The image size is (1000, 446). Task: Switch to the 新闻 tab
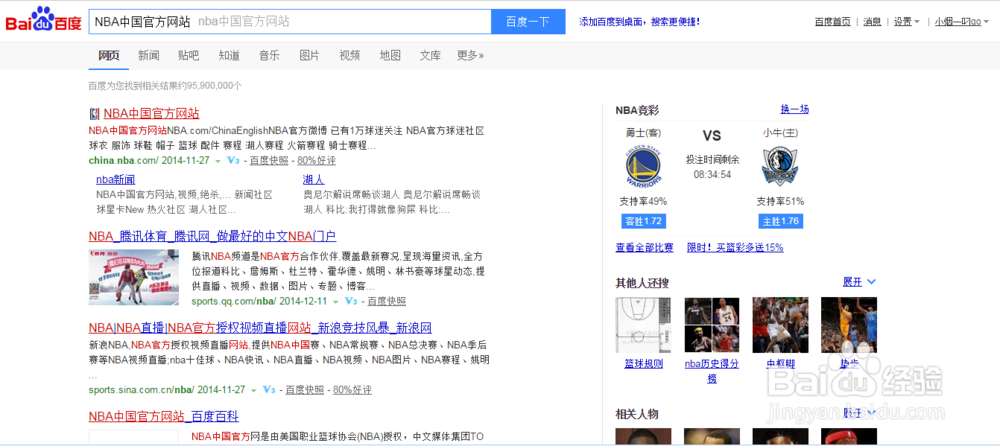pos(149,56)
